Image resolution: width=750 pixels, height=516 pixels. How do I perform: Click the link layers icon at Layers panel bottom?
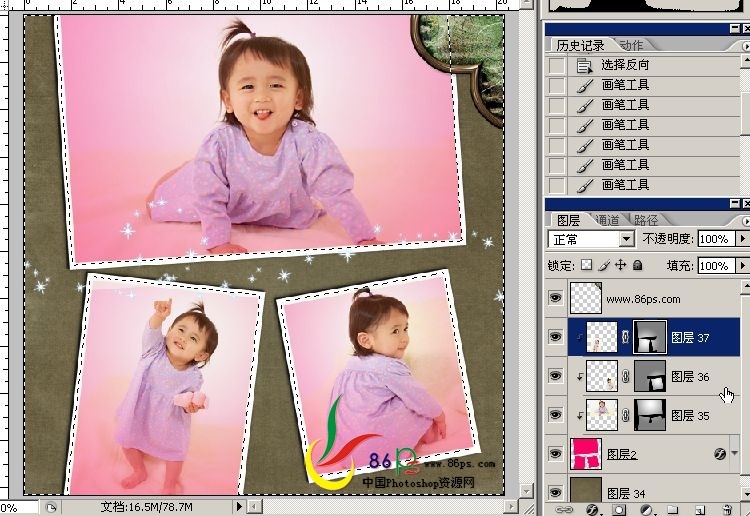(x=564, y=510)
